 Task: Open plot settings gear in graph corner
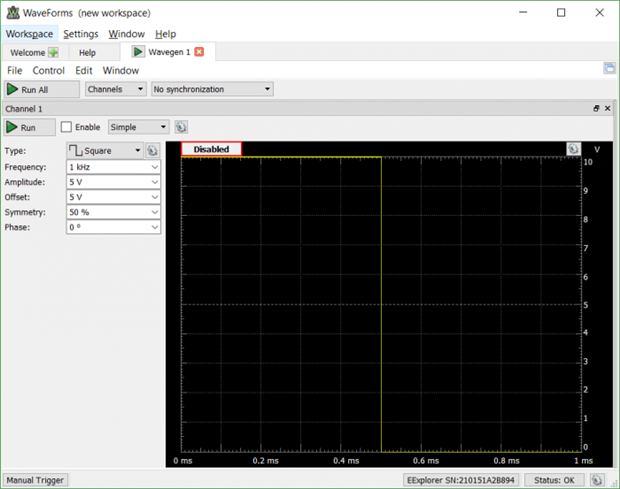[572, 149]
